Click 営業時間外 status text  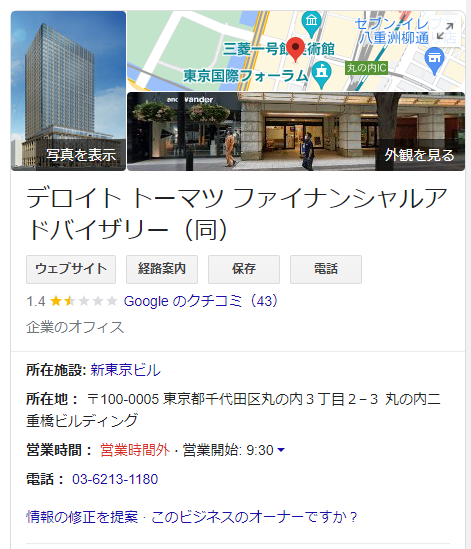[135, 450]
